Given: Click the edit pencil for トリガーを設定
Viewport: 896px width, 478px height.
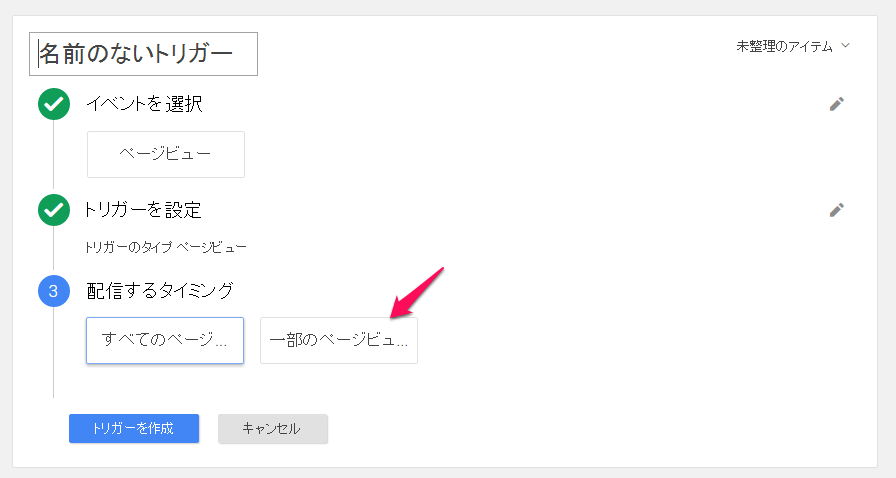Looking at the screenshot, I should point(837,210).
